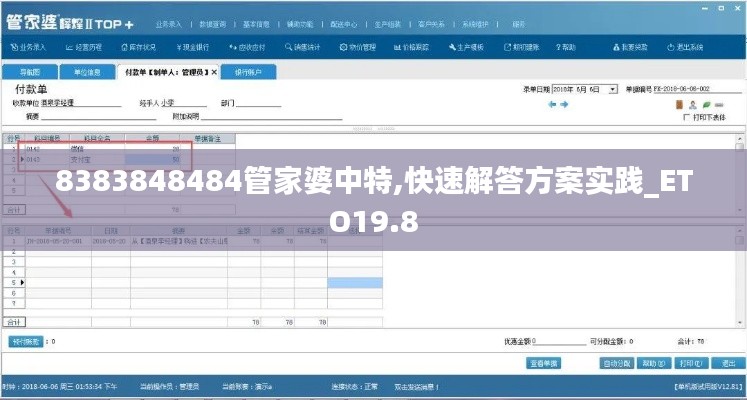Click the 帮助 button at bottom
Viewport: 747px width, 400px height.
[654, 363]
